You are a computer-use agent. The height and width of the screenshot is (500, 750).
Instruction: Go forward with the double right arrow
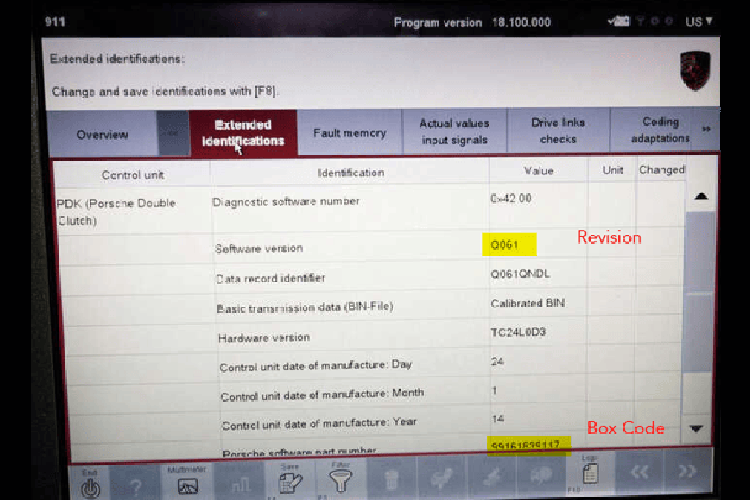(x=687, y=471)
